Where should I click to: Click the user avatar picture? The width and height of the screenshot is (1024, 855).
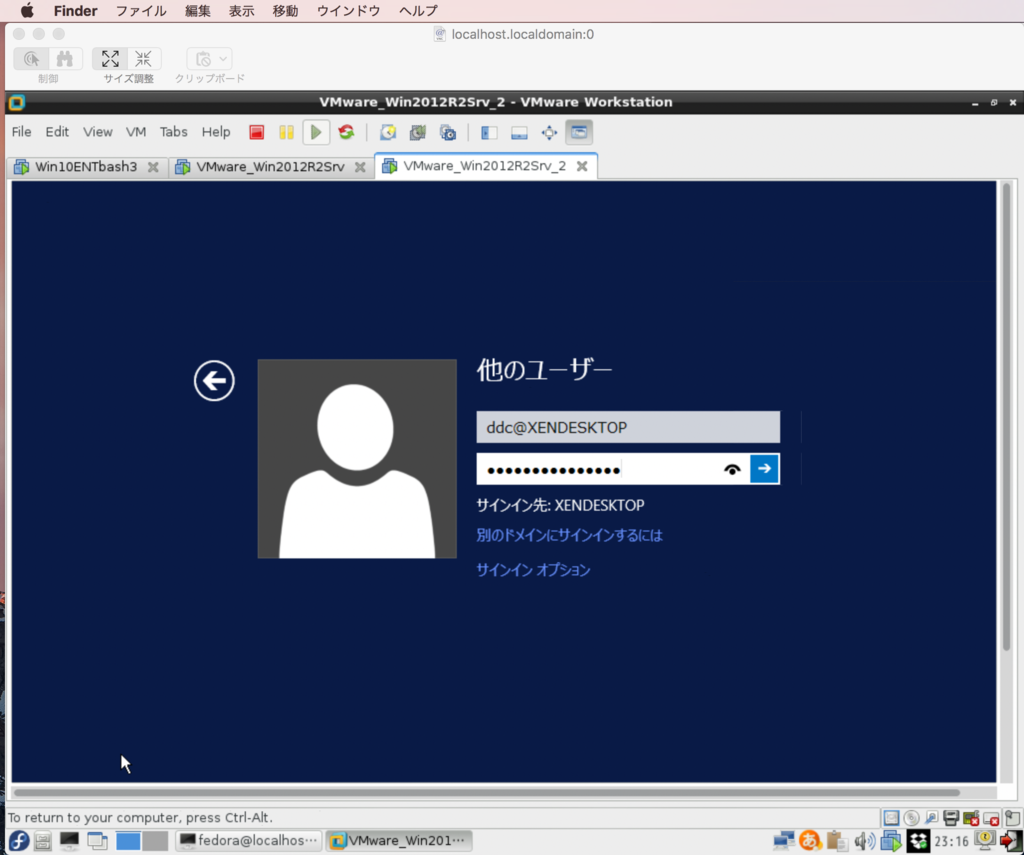point(357,459)
